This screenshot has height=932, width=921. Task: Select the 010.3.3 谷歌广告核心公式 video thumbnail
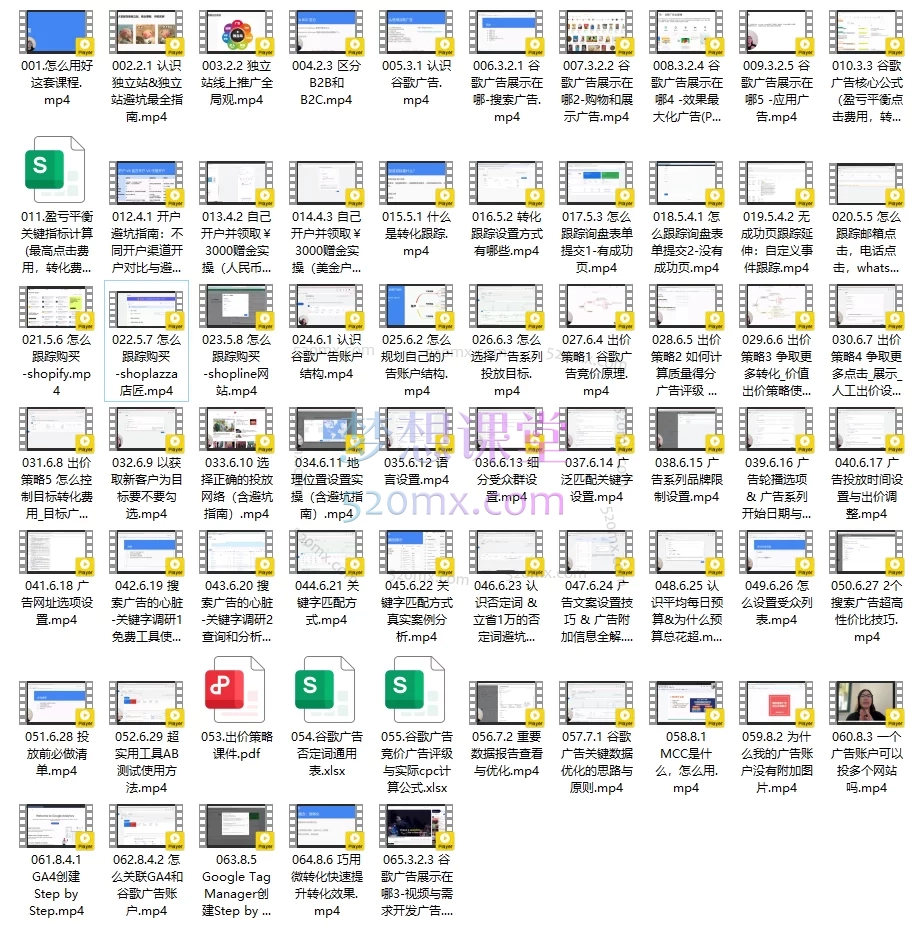[866, 36]
